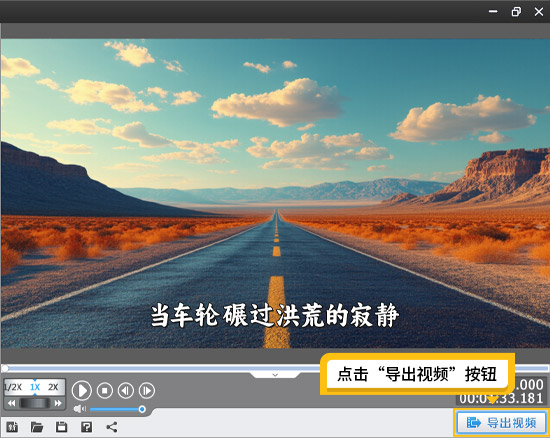Screen dimensions: 550x438
Task: Step forward one frame
Action: pos(147,390)
